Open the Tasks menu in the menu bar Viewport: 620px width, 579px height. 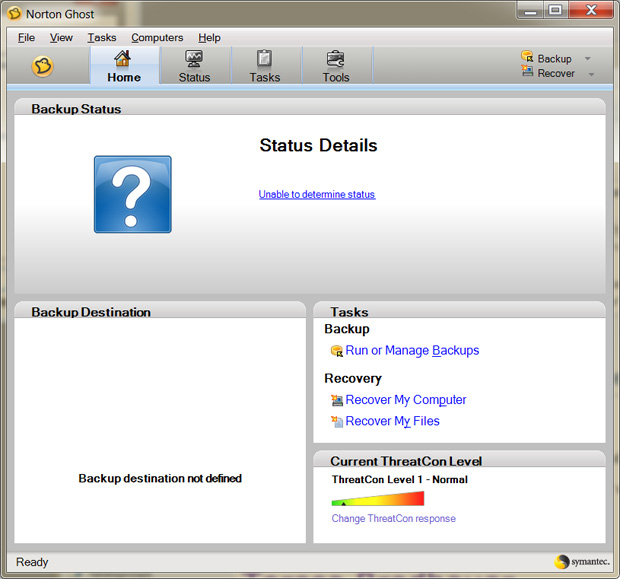tap(102, 38)
